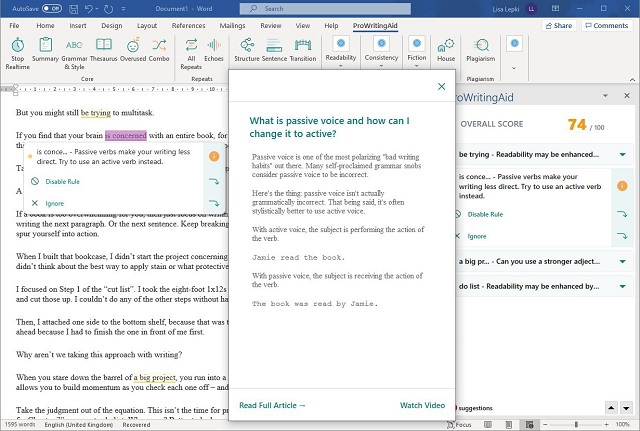Image resolution: width=640 pixels, height=431 pixels.
Task: Switch to the Home tab
Action: 45,25
